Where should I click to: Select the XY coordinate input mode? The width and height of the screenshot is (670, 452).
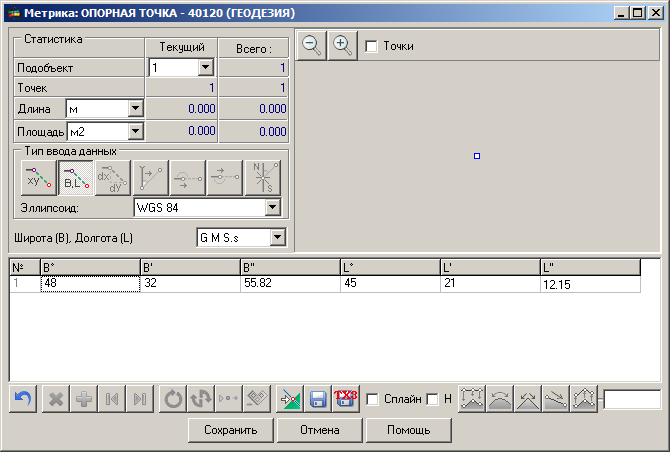[x=37, y=177]
